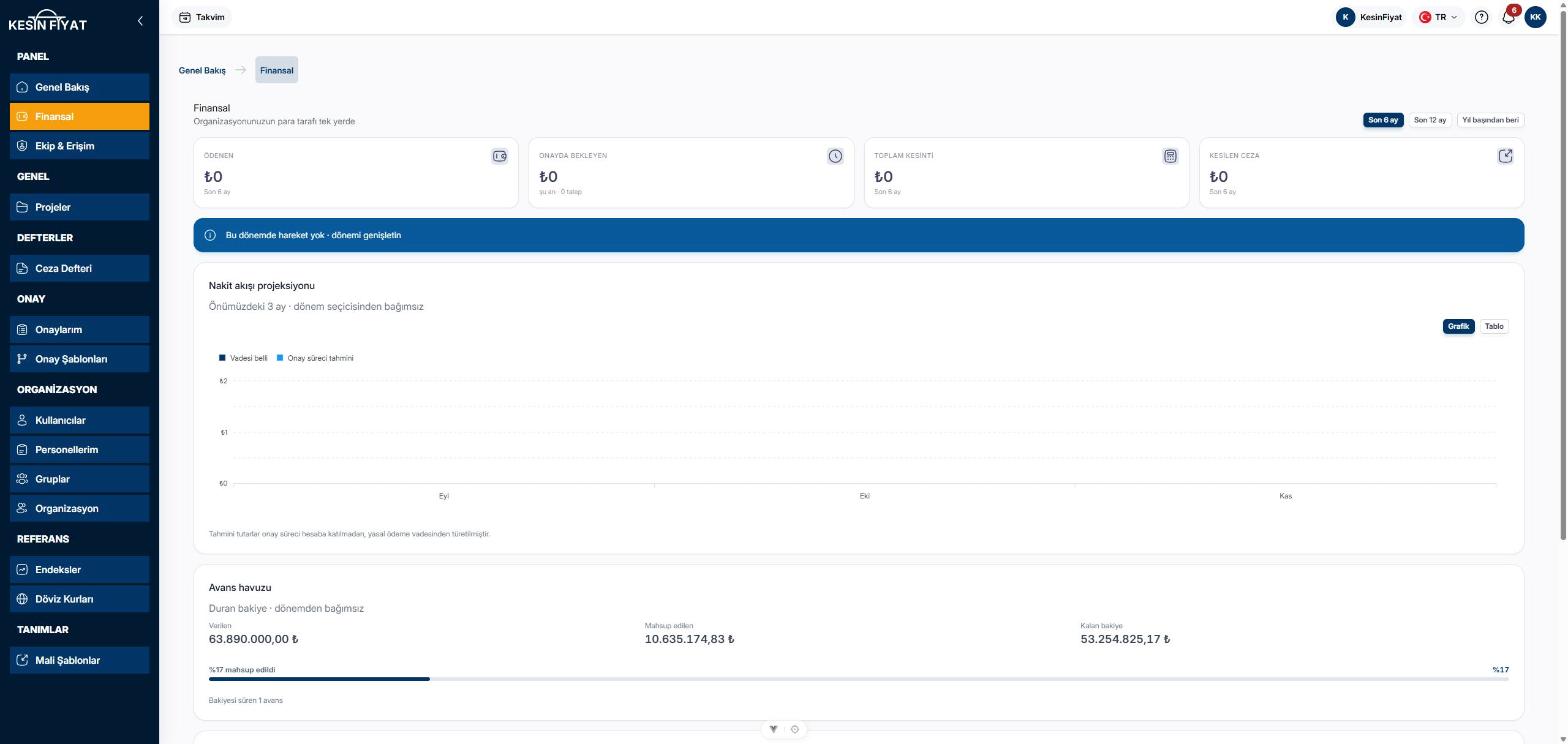Click the calculator icon on Toplam Kesinti card
Viewport: 1568px width, 744px height.
pyautogui.click(x=1170, y=156)
